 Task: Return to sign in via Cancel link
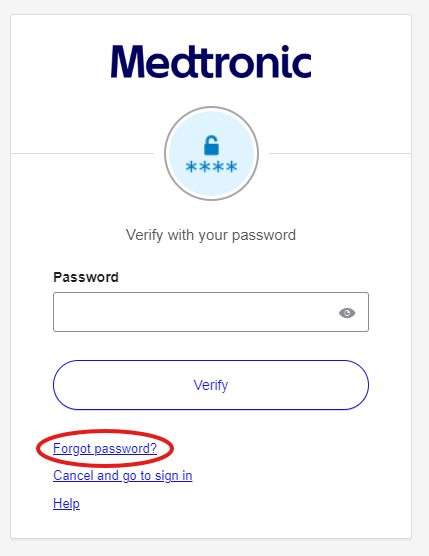point(123,476)
